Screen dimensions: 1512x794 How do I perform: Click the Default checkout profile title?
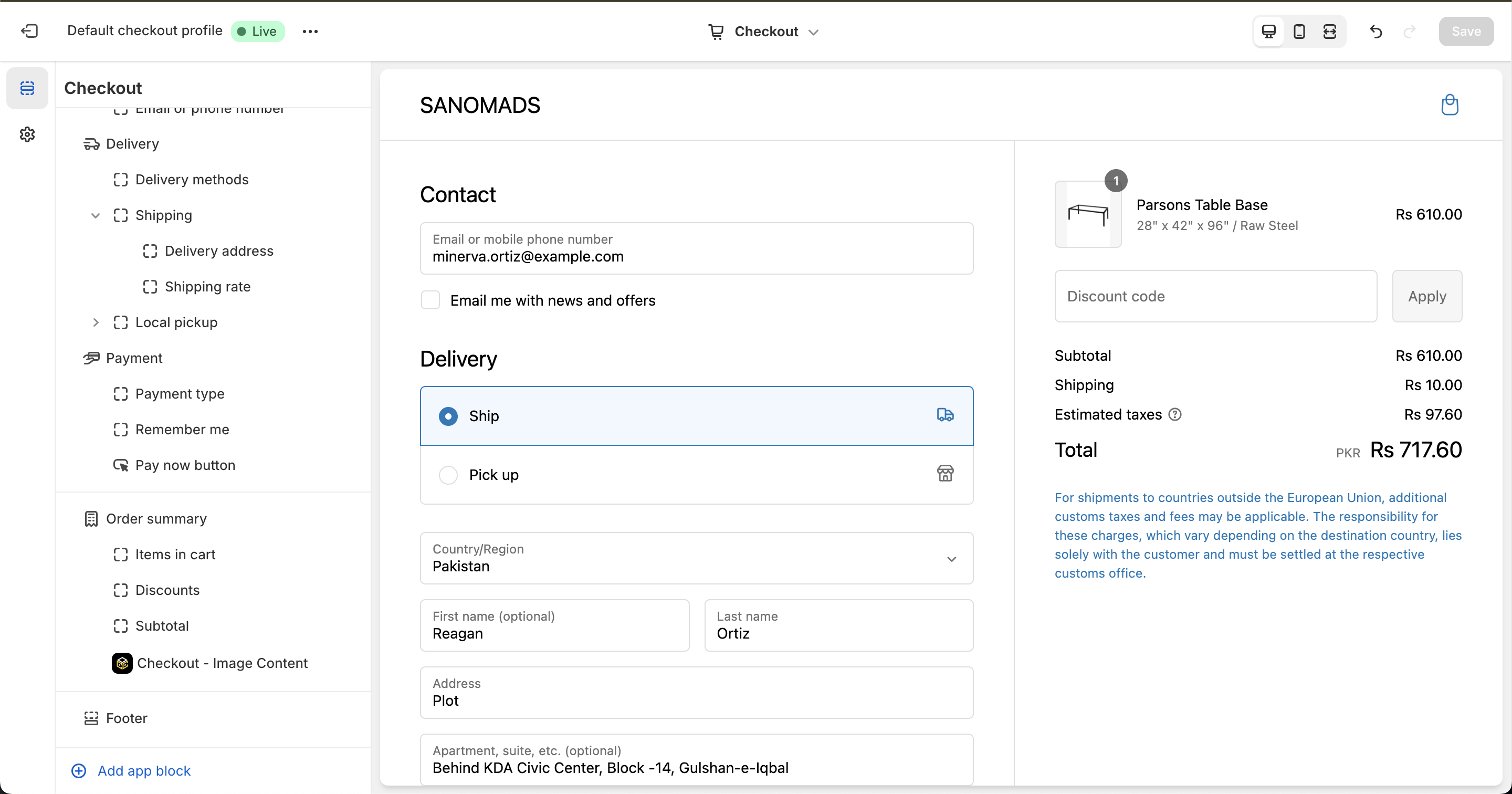[144, 30]
